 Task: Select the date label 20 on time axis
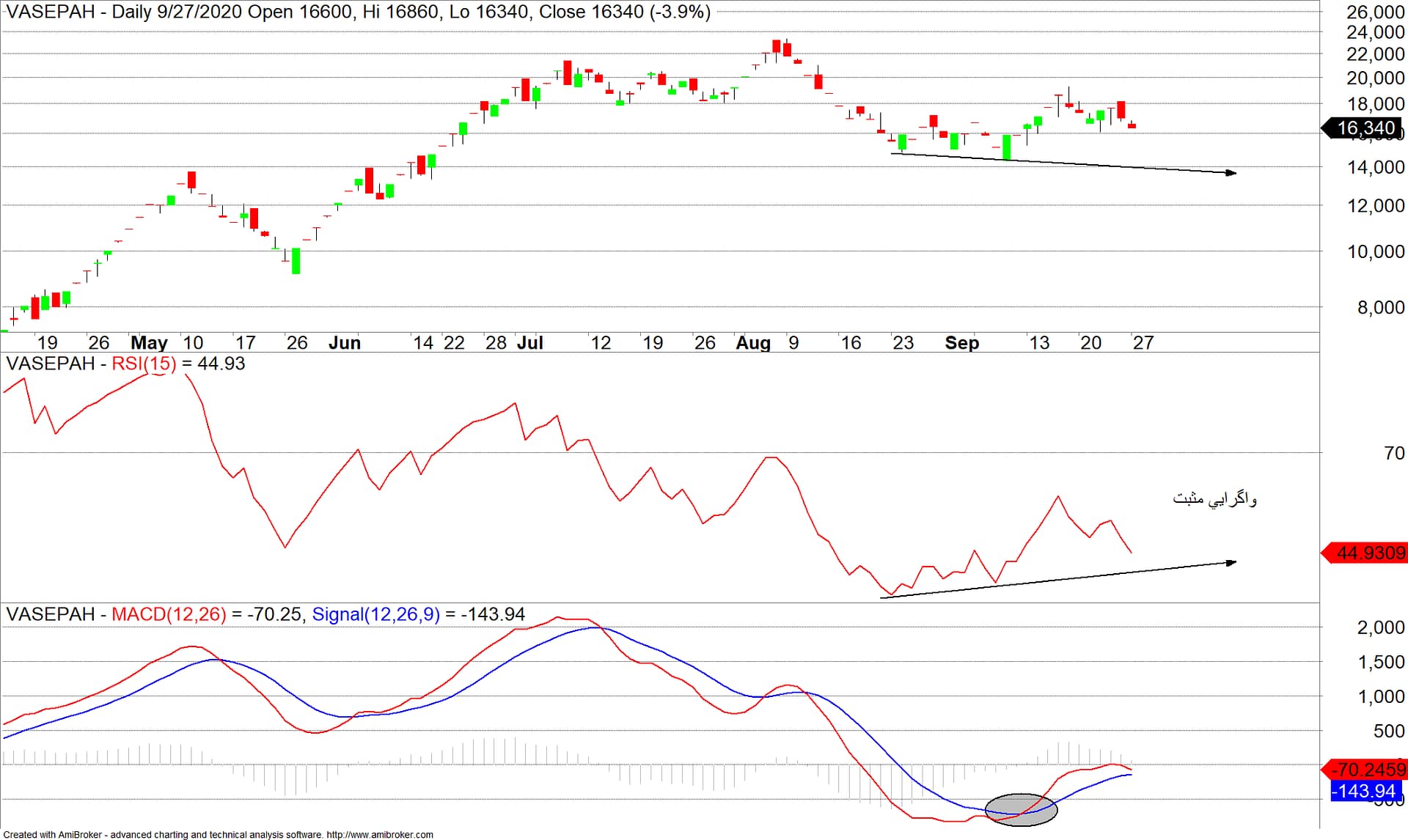[x=1091, y=343]
